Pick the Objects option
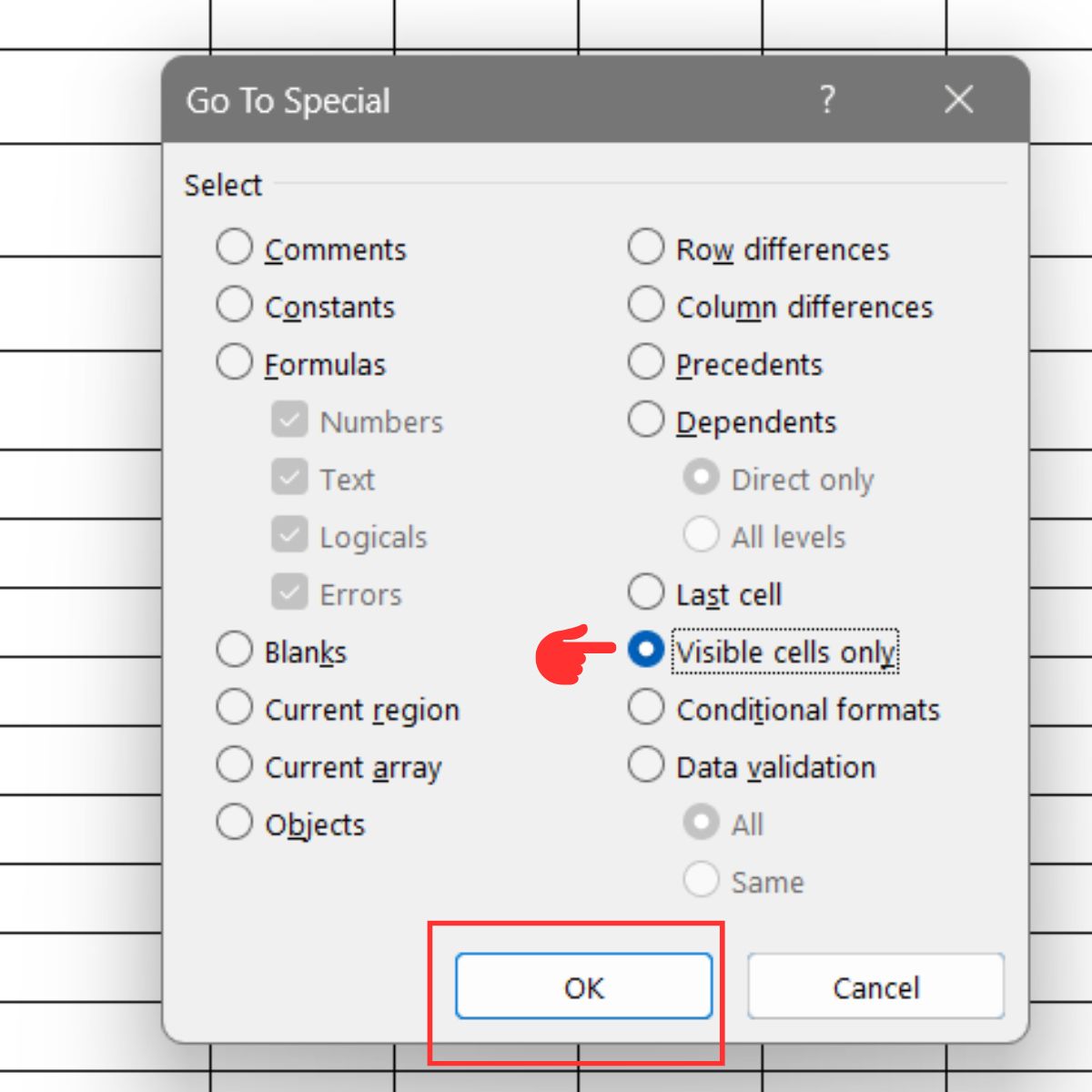Viewport: 1092px width, 1092px height. pyautogui.click(x=235, y=821)
